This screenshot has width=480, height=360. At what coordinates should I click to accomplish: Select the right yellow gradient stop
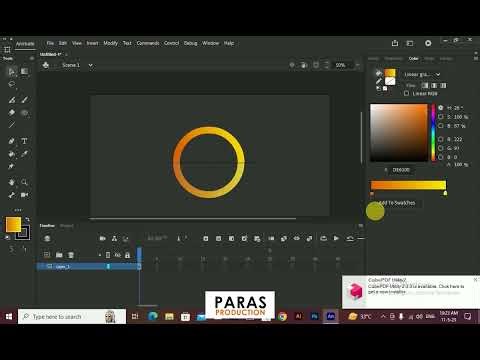tap(445, 193)
